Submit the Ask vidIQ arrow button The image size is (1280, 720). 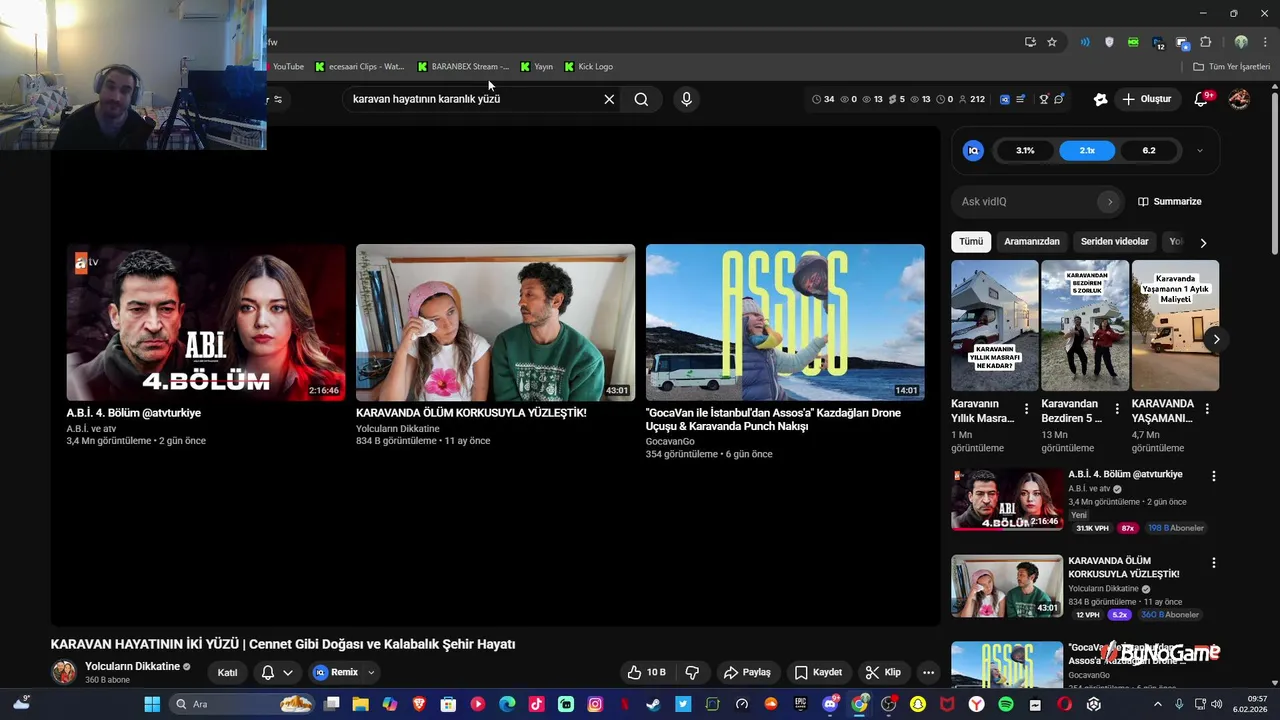click(1109, 202)
